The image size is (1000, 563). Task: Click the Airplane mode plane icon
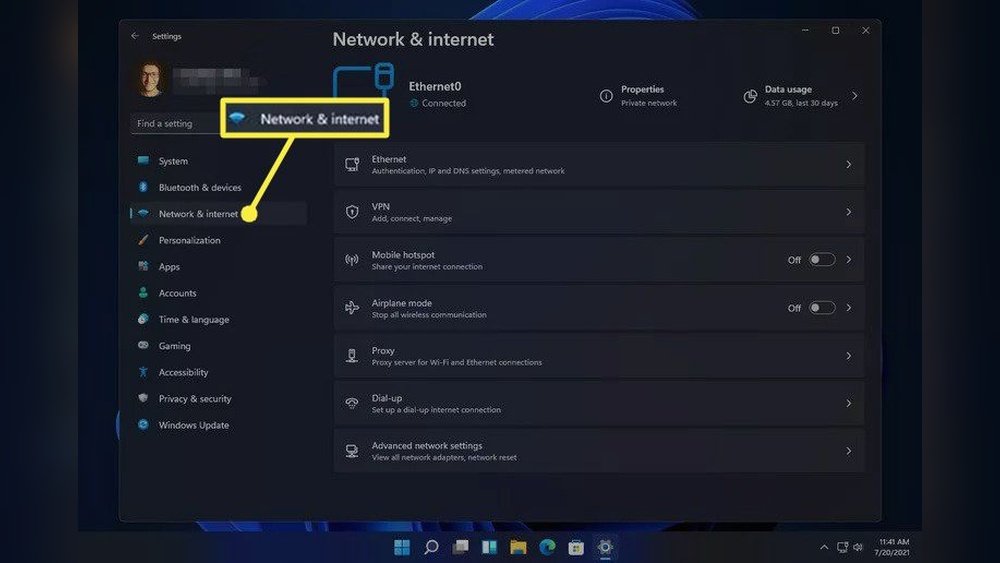352,308
